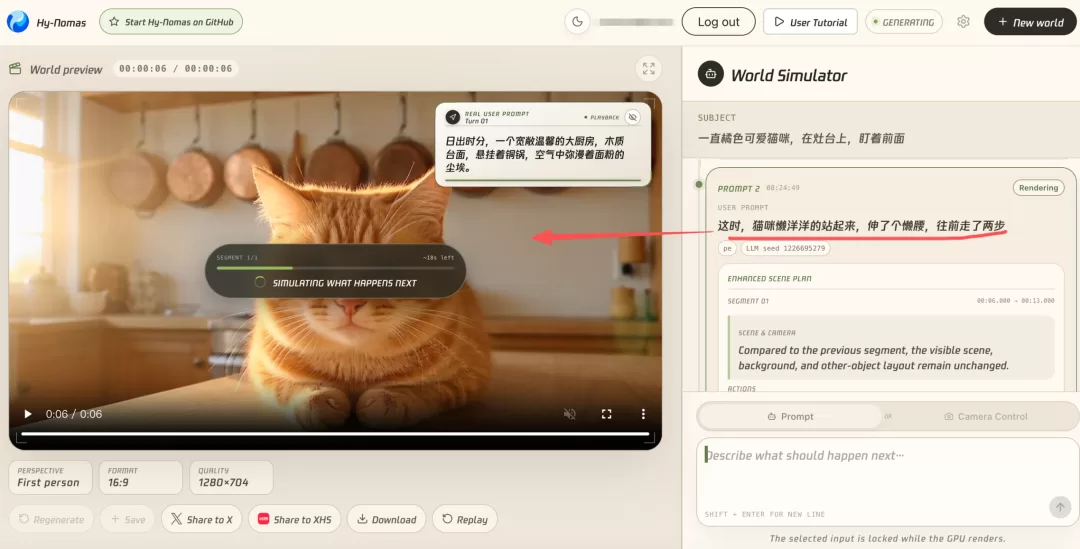Click the send arrow button
The width and height of the screenshot is (1080, 549).
pyautogui.click(x=1060, y=508)
